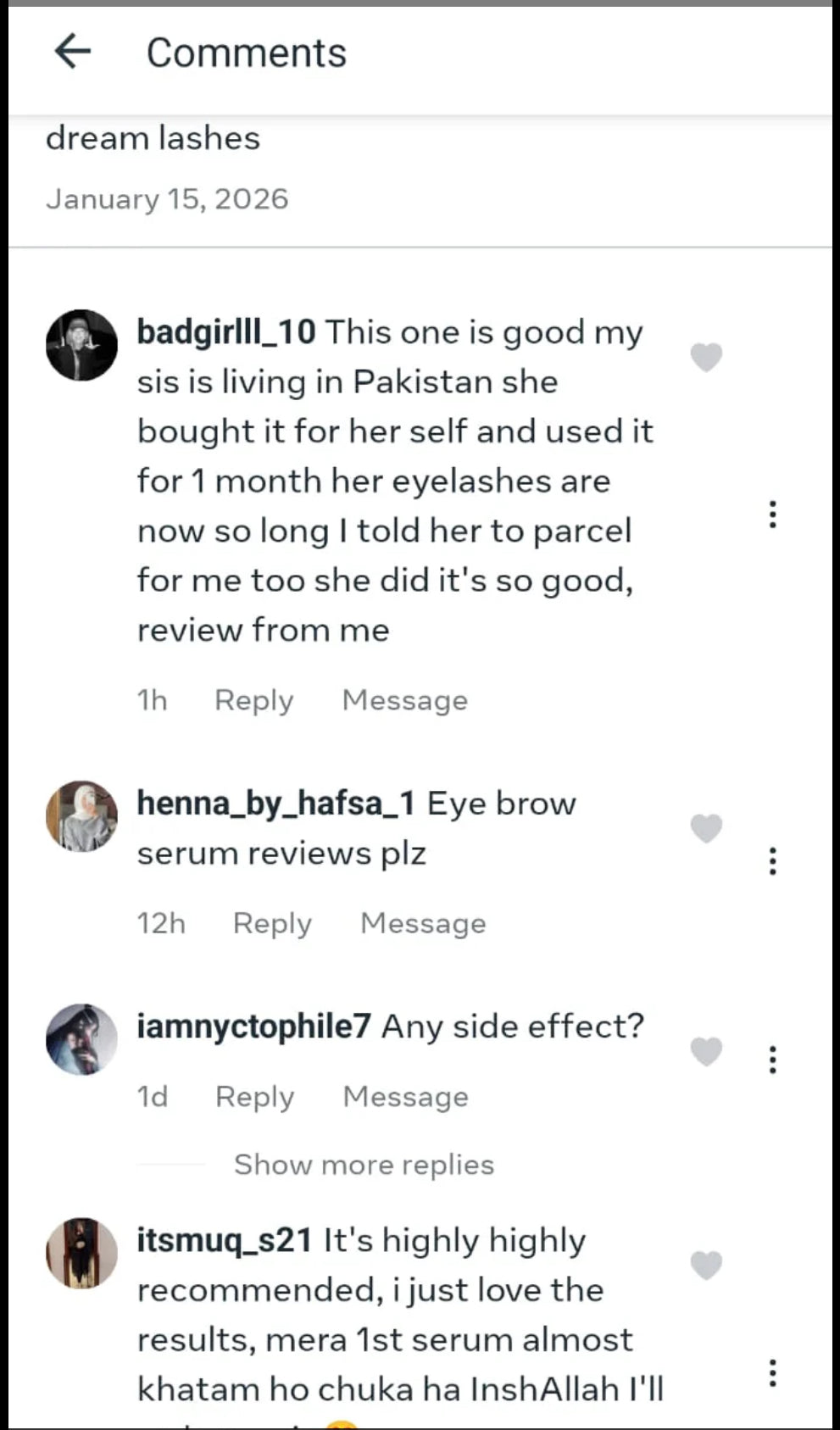This screenshot has width=840, height=1430.
Task: Like badgirlll_10's comment with the heart
Action: point(706,357)
